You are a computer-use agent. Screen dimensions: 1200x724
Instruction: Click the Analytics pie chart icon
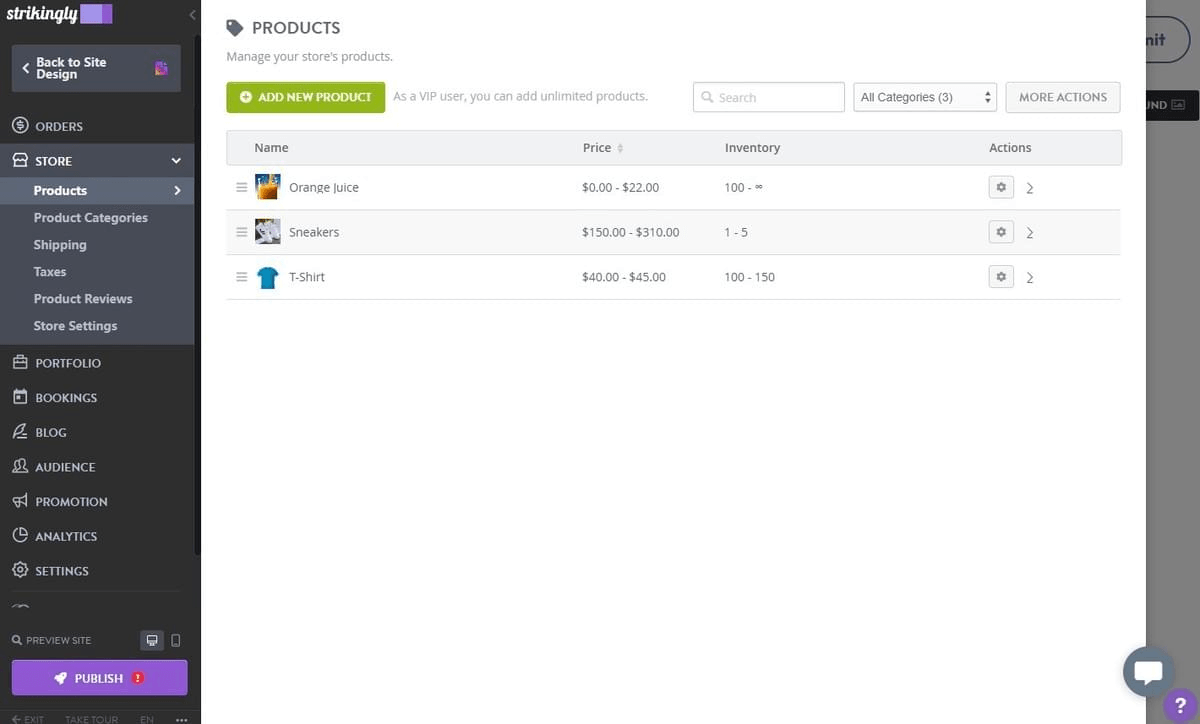point(19,536)
